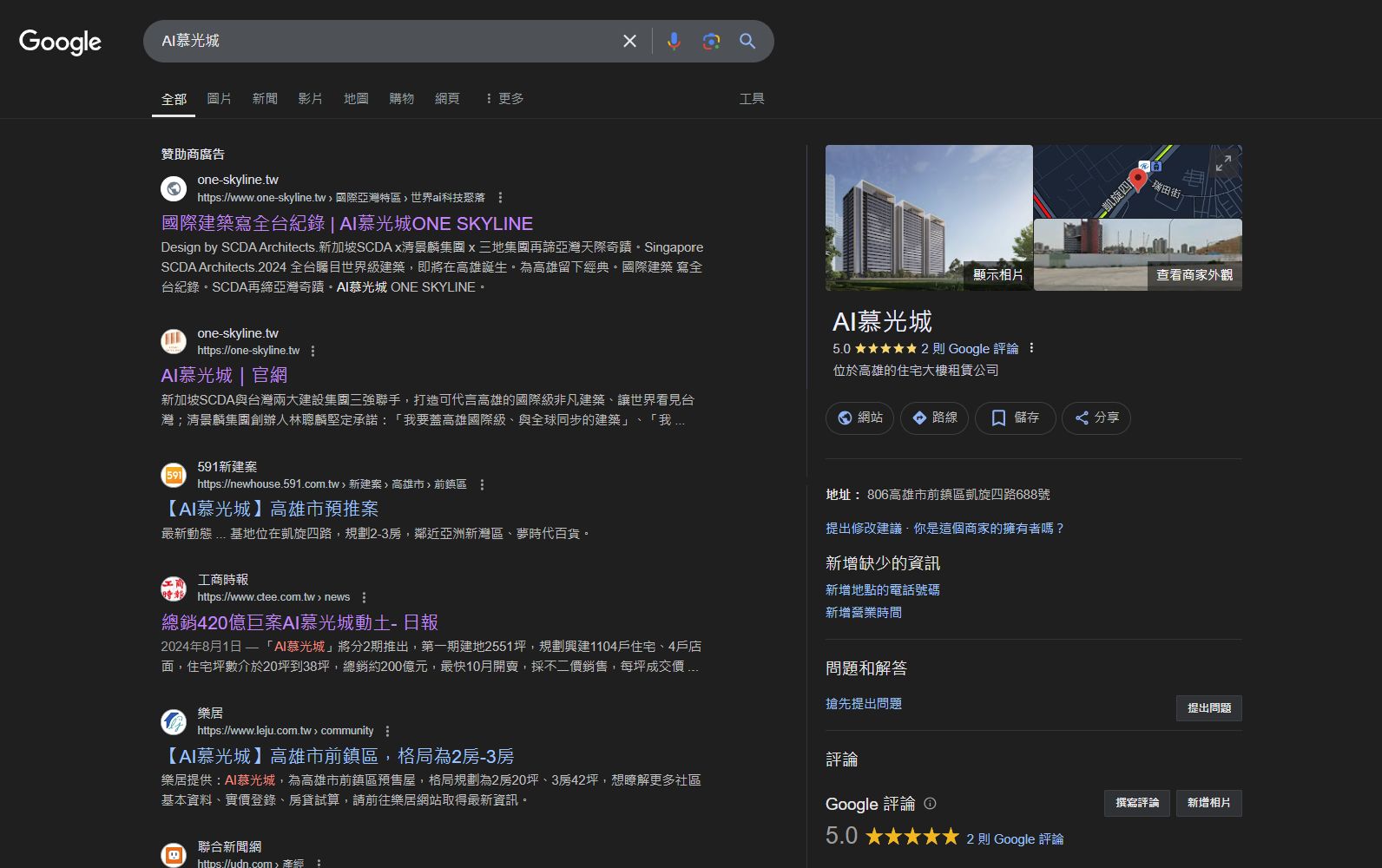The image size is (1382, 868).
Task: Click the magnifier search icon
Action: click(x=747, y=41)
